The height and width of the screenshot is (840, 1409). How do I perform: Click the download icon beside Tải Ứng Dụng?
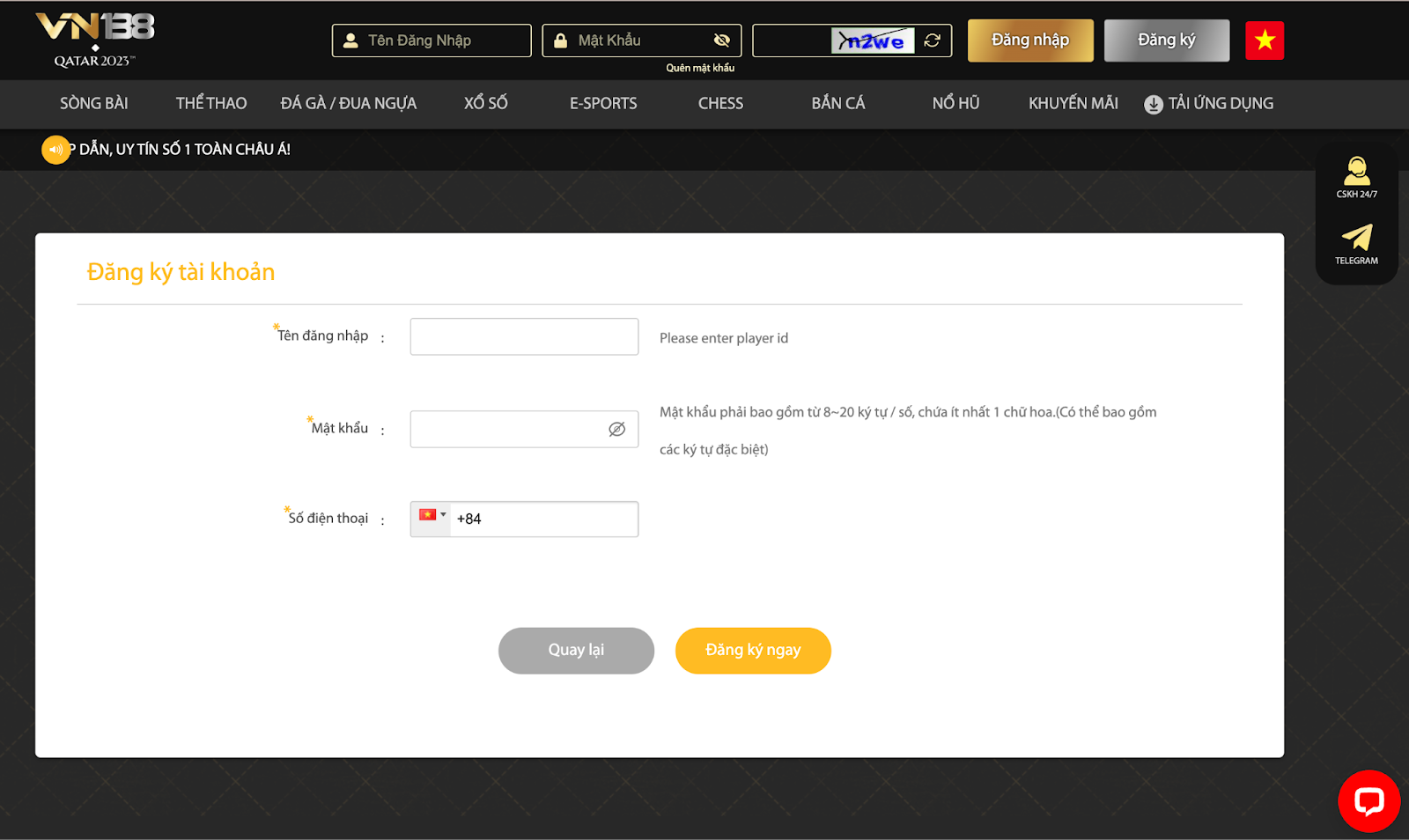pyautogui.click(x=1153, y=105)
